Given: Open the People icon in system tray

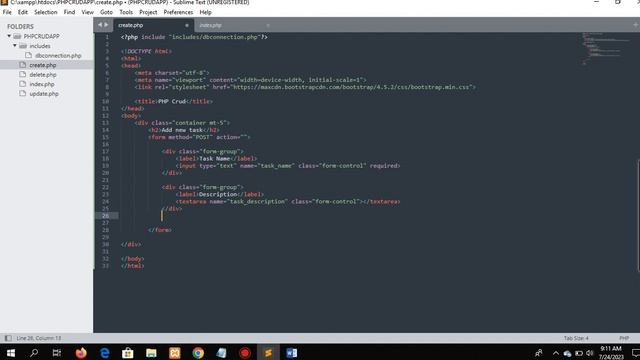Looking at the screenshot, I should click(x=539, y=353).
